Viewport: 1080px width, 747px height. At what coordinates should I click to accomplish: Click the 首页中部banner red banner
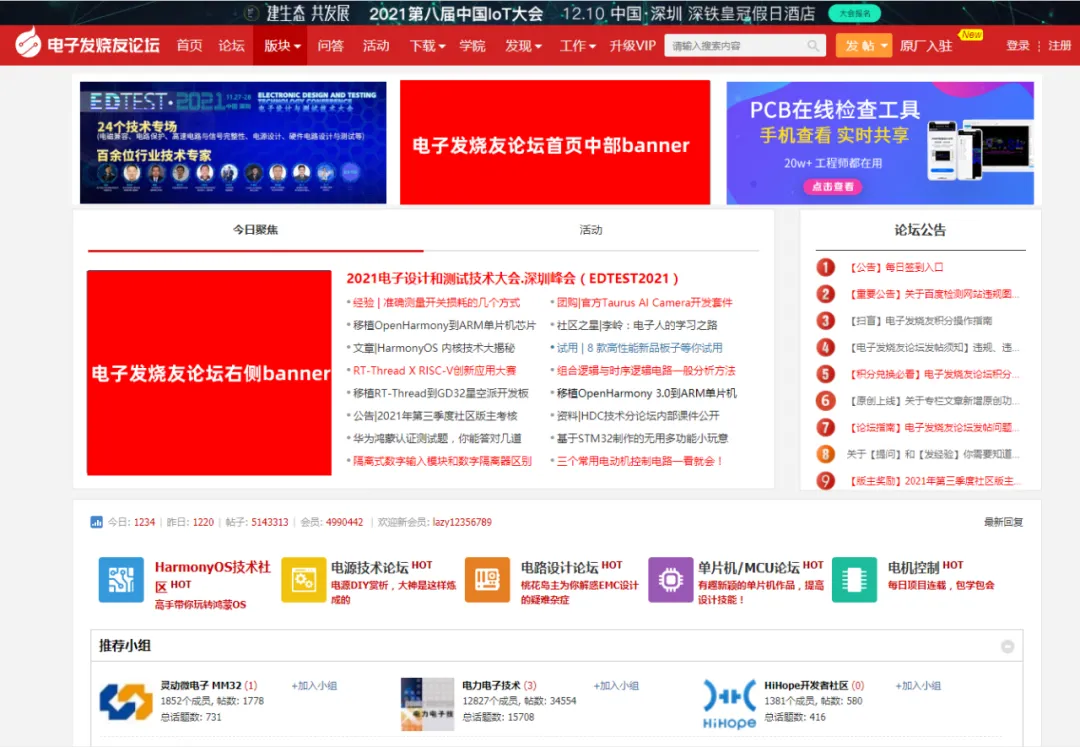pyautogui.click(x=555, y=143)
